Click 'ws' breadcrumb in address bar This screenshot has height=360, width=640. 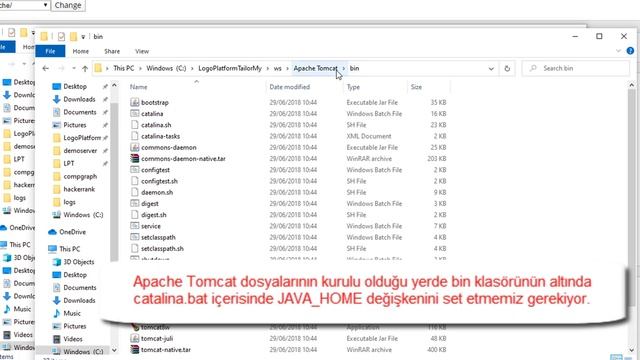(278, 68)
